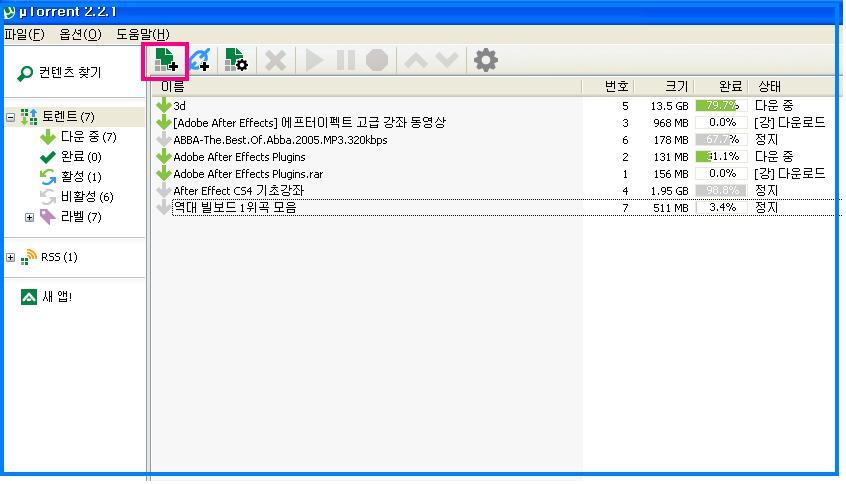Collapse the 토렌트 (7) tree node
Viewport: 846px width, 484px height.
[10, 117]
